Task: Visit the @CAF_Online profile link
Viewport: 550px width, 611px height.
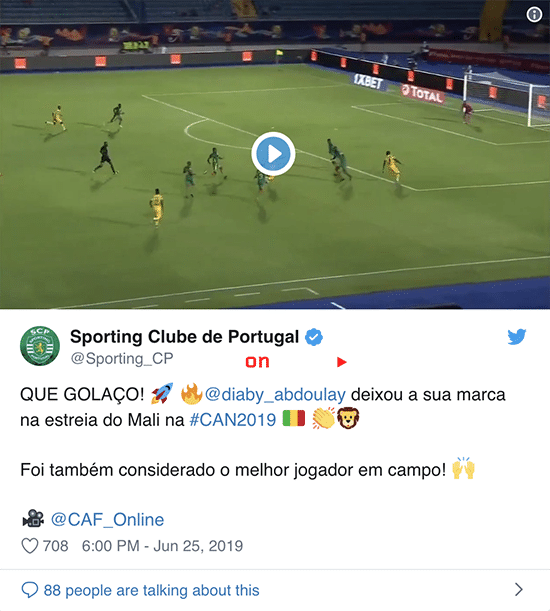Action: 108,520
